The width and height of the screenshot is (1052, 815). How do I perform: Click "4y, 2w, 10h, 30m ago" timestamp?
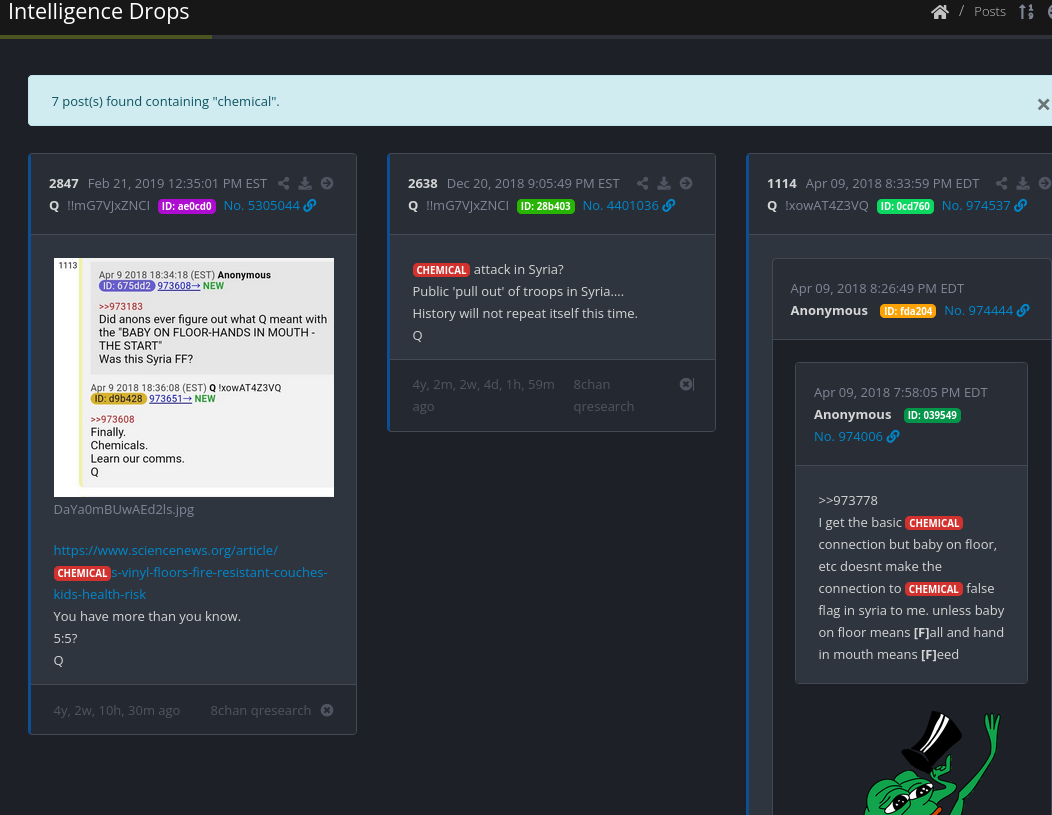click(117, 710)
